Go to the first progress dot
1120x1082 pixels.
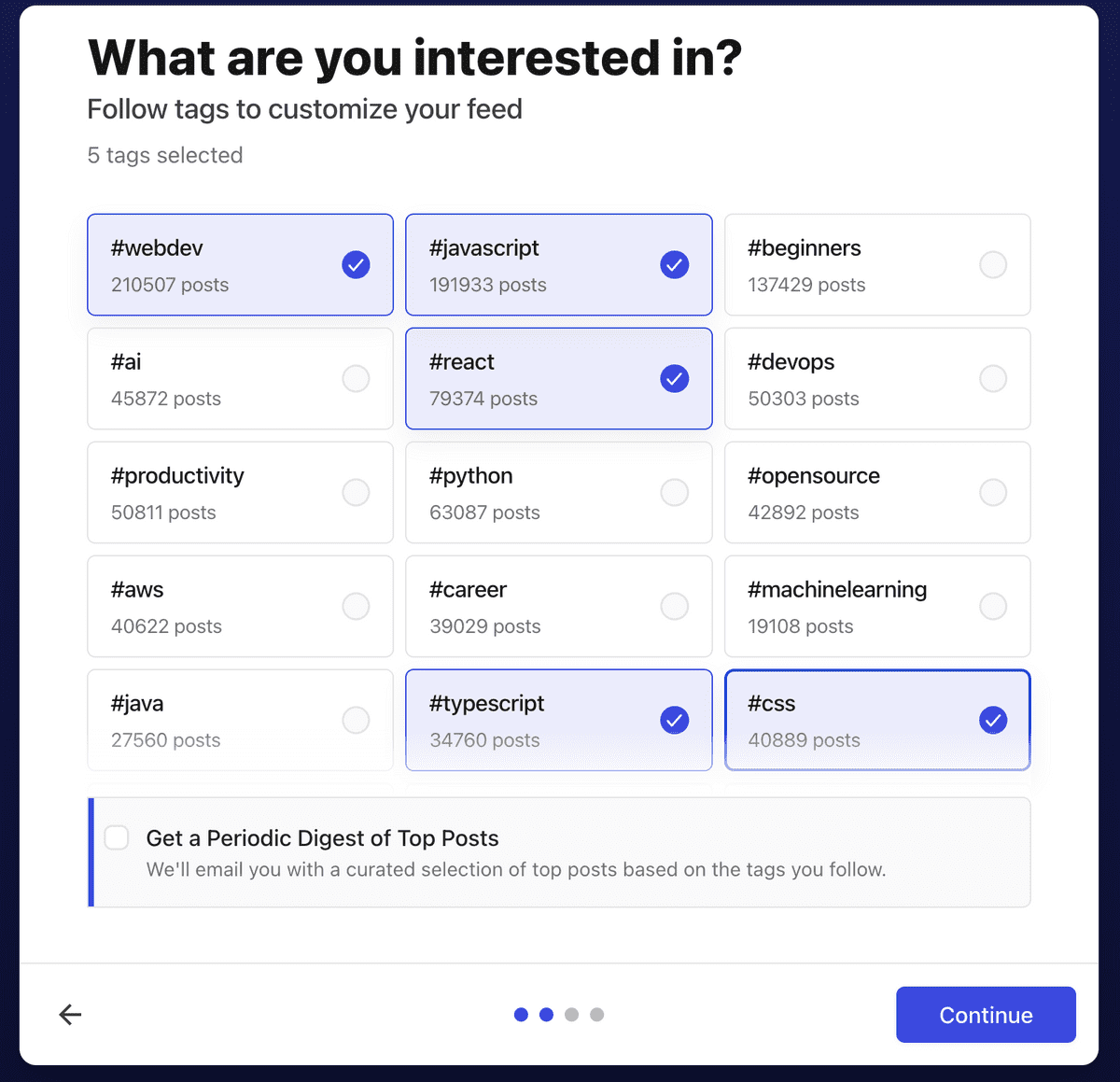(x=522, y=1015)
